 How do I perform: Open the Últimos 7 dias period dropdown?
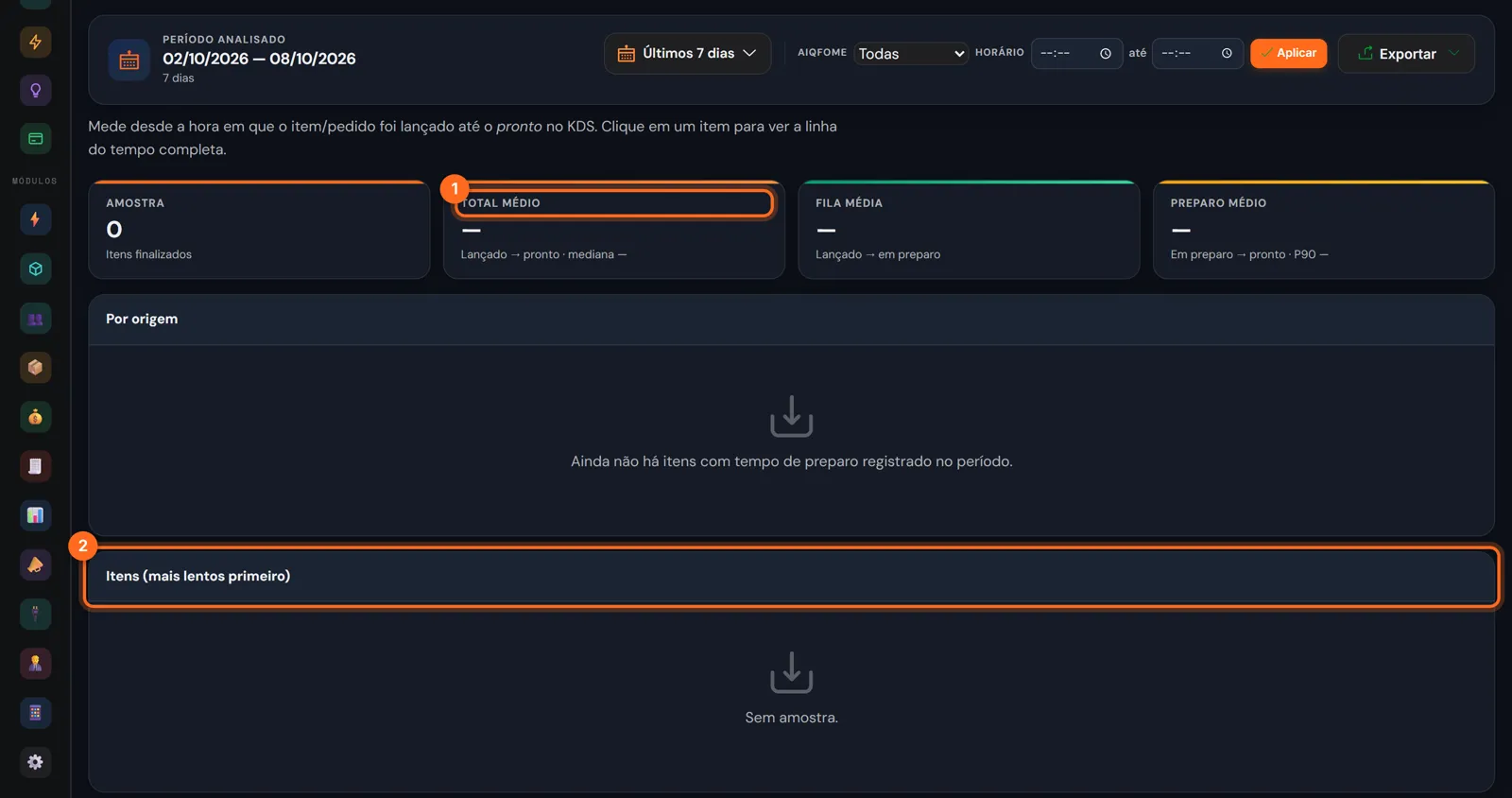point(688,54)
